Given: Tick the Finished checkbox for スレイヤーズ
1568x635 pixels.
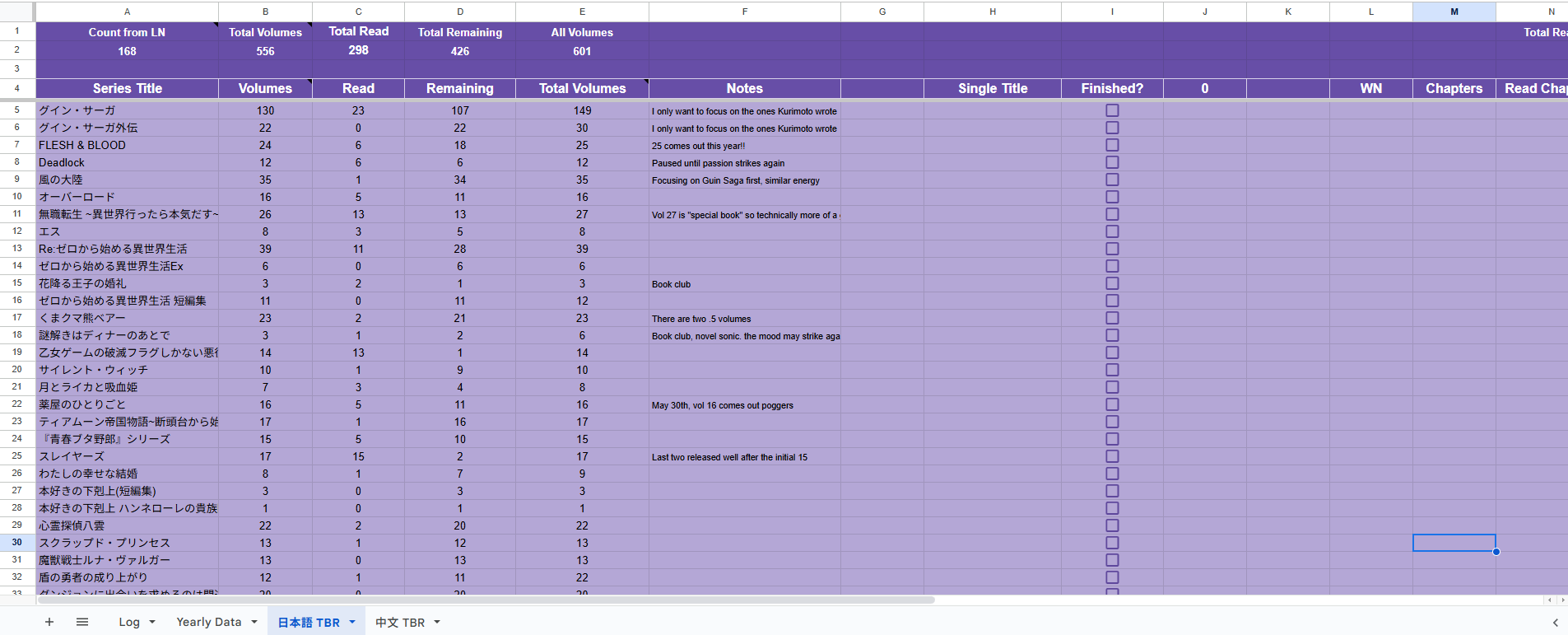Looking at the screenshot, I should pyautogui.click(x=1112, y=456).
